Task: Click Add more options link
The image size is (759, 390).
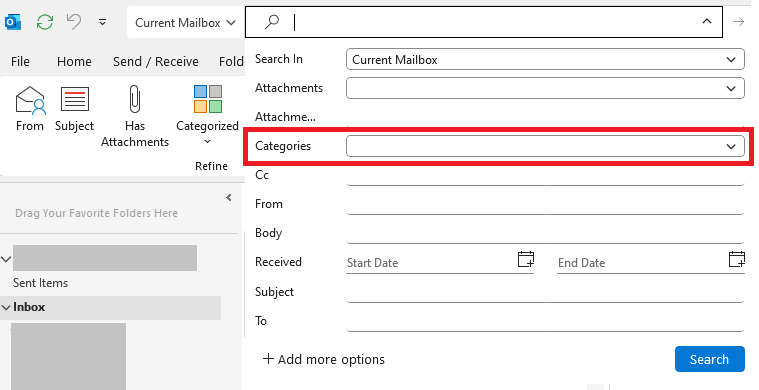Action: pos(323,359)
